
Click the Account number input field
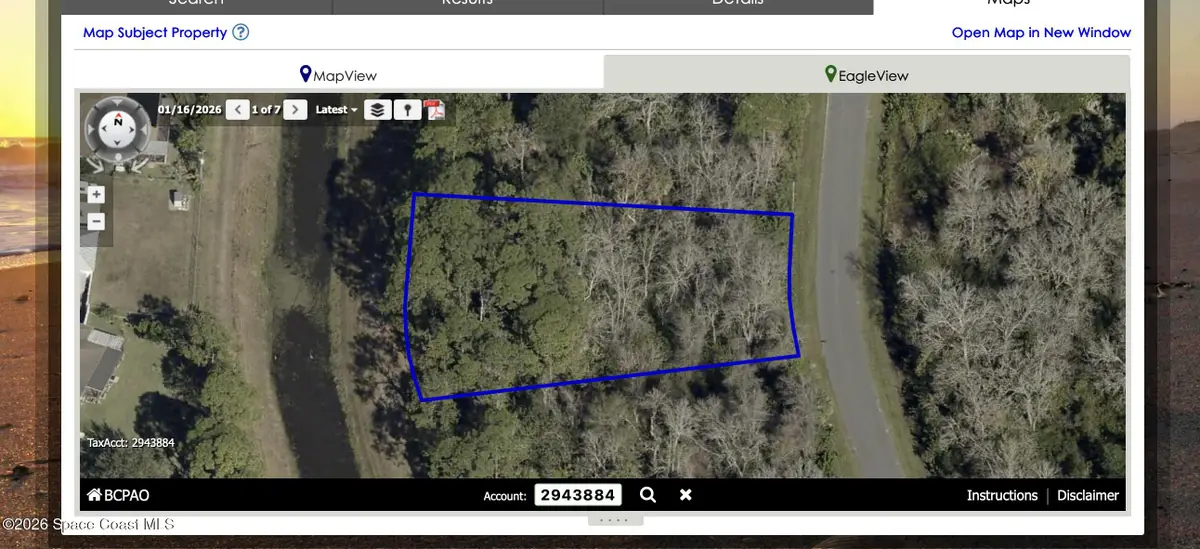[578, 495]
